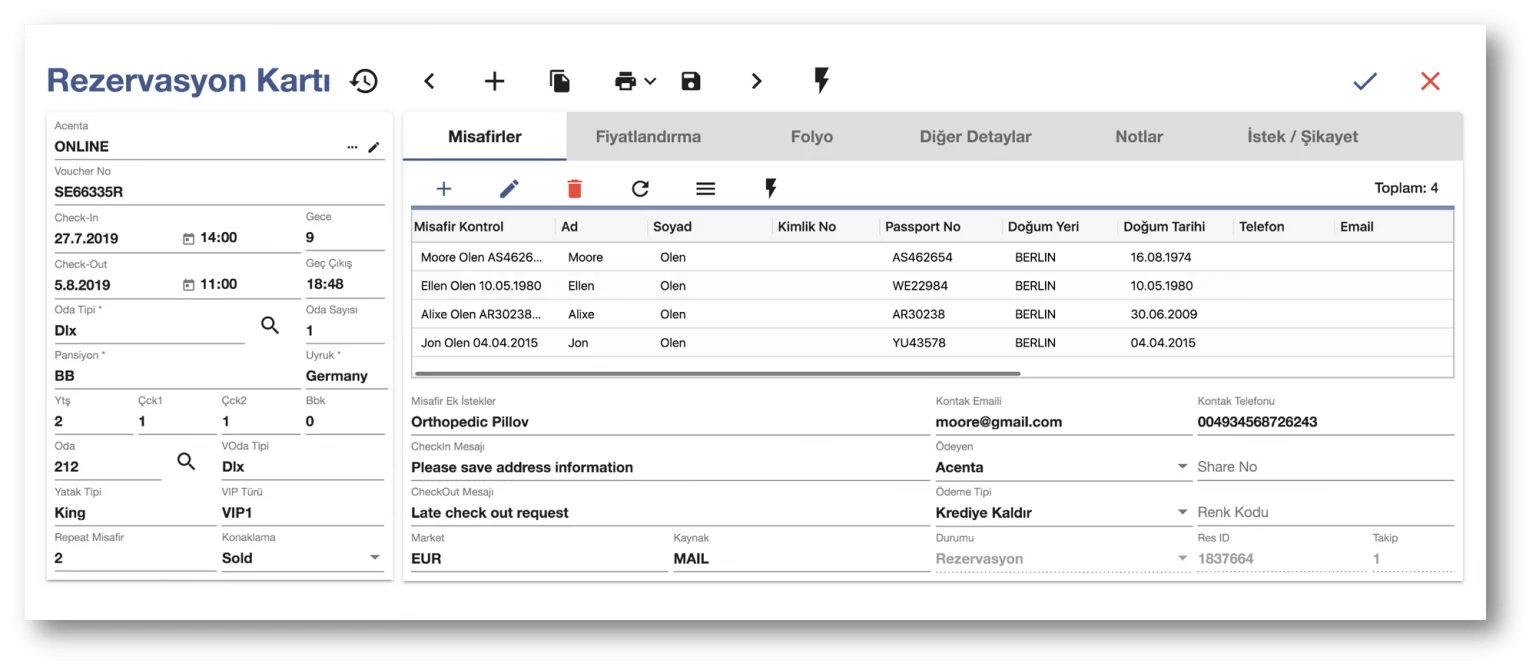Click the guest table horizontal scrollbar

tap(716, 373)
